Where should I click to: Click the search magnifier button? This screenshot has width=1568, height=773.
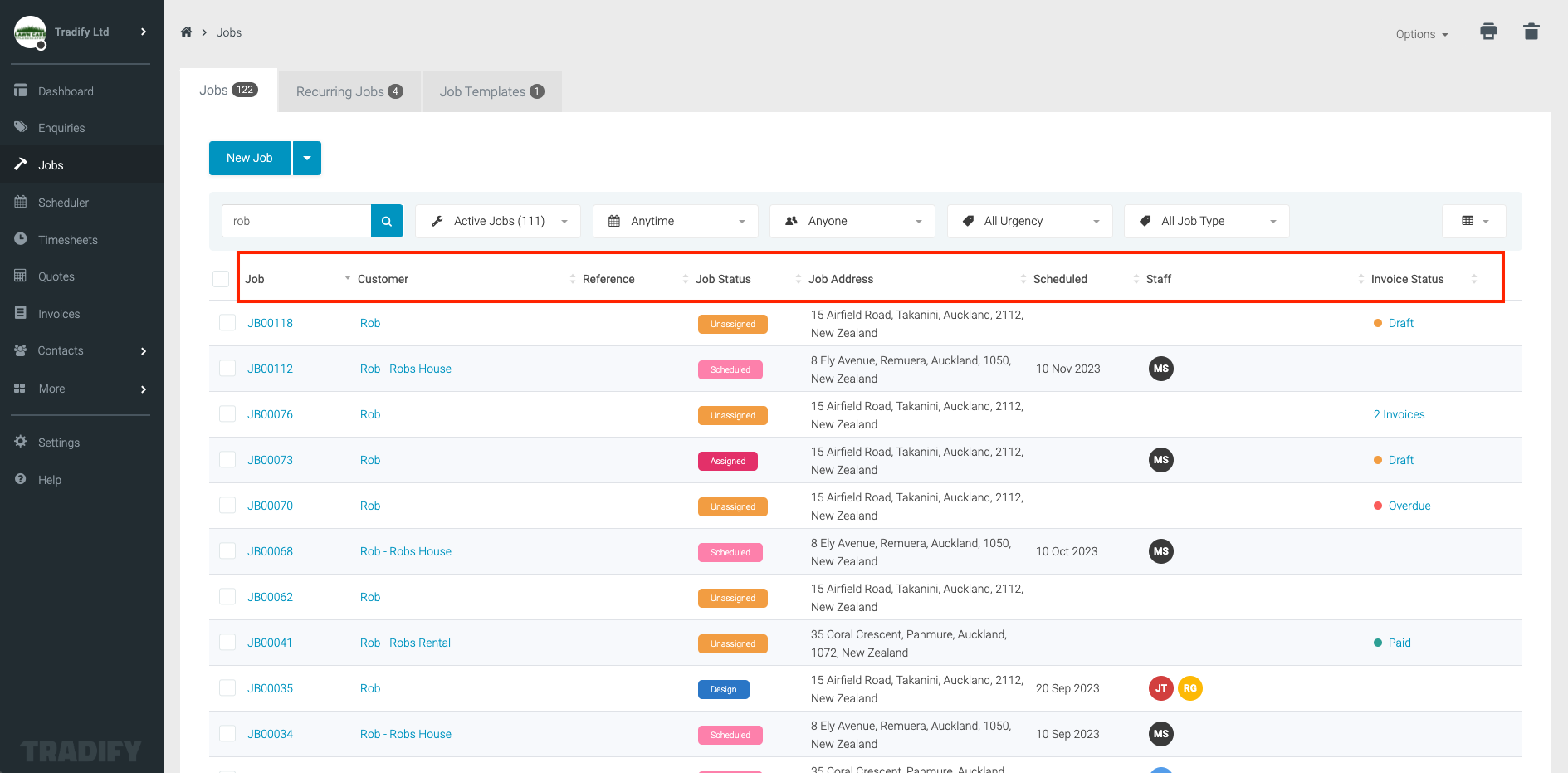[387, 221]
